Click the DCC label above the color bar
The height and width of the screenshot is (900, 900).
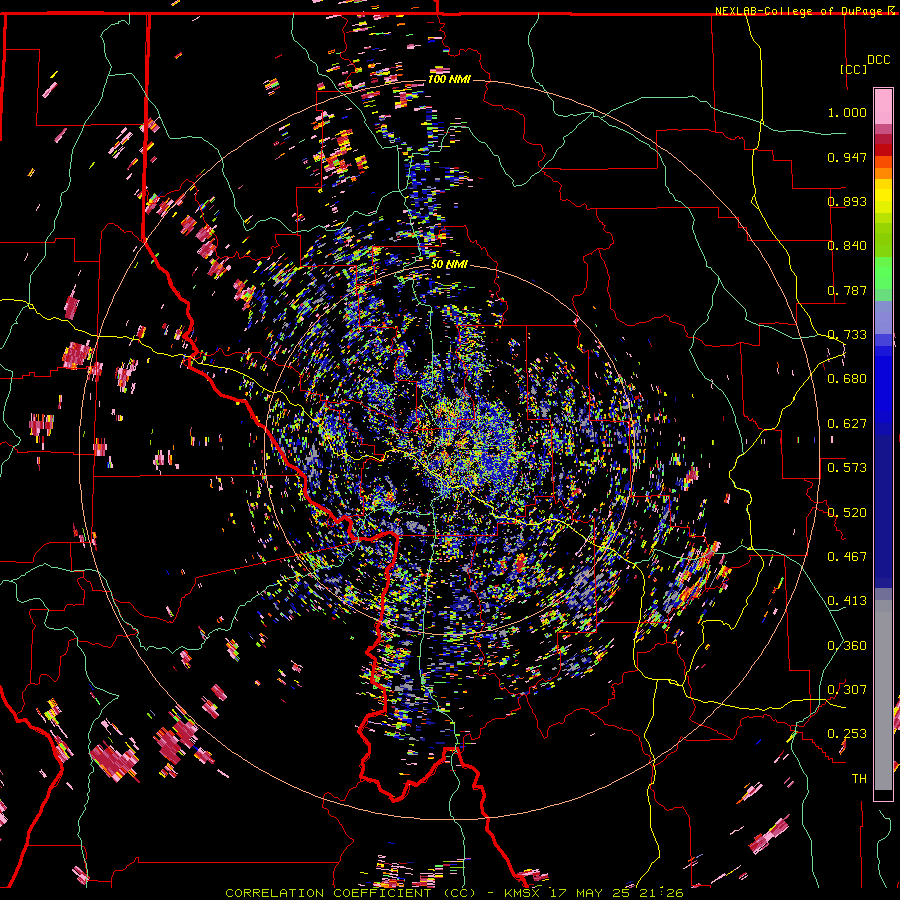(878, 60)
